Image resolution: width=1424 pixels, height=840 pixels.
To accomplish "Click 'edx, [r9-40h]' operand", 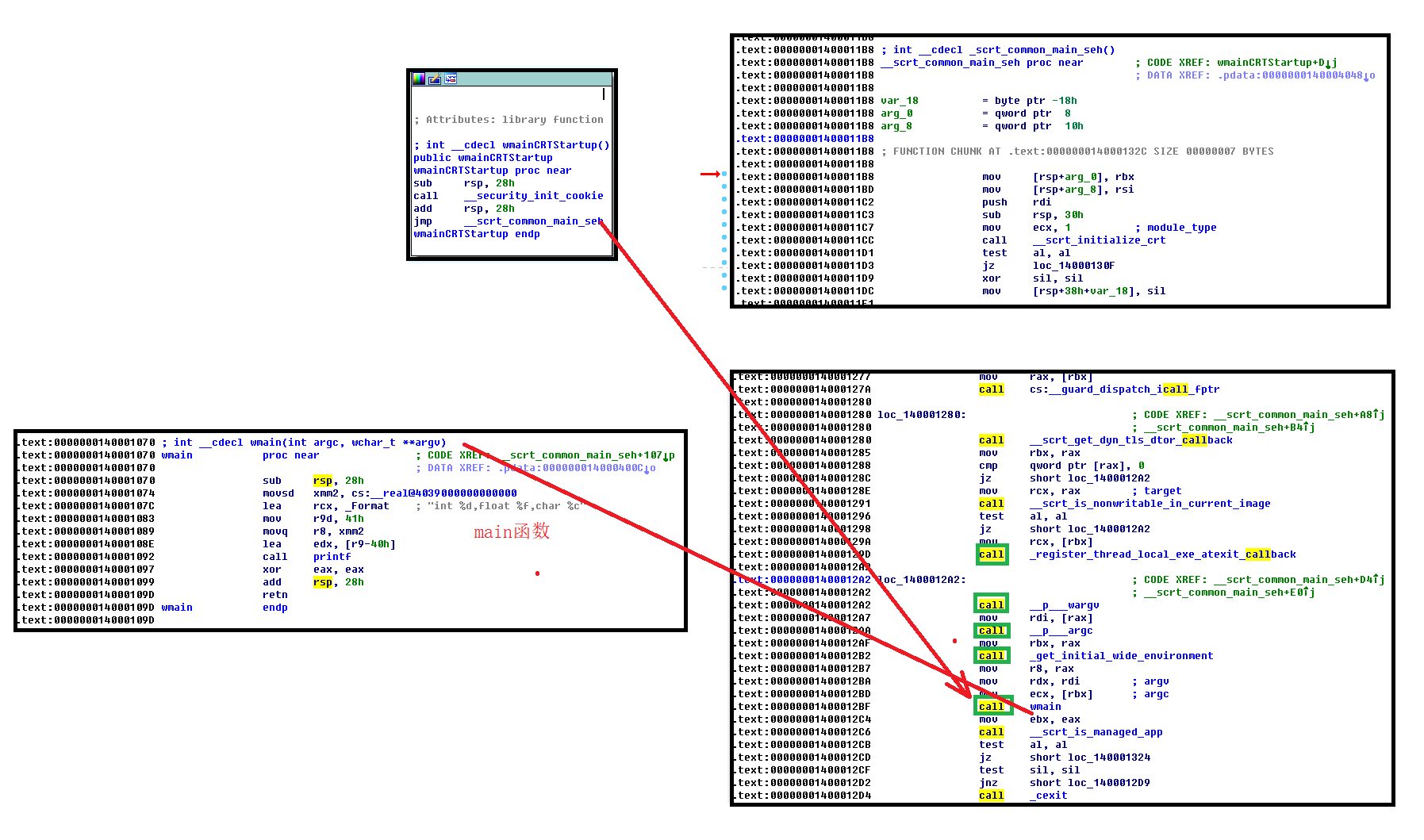I will 355,544.
